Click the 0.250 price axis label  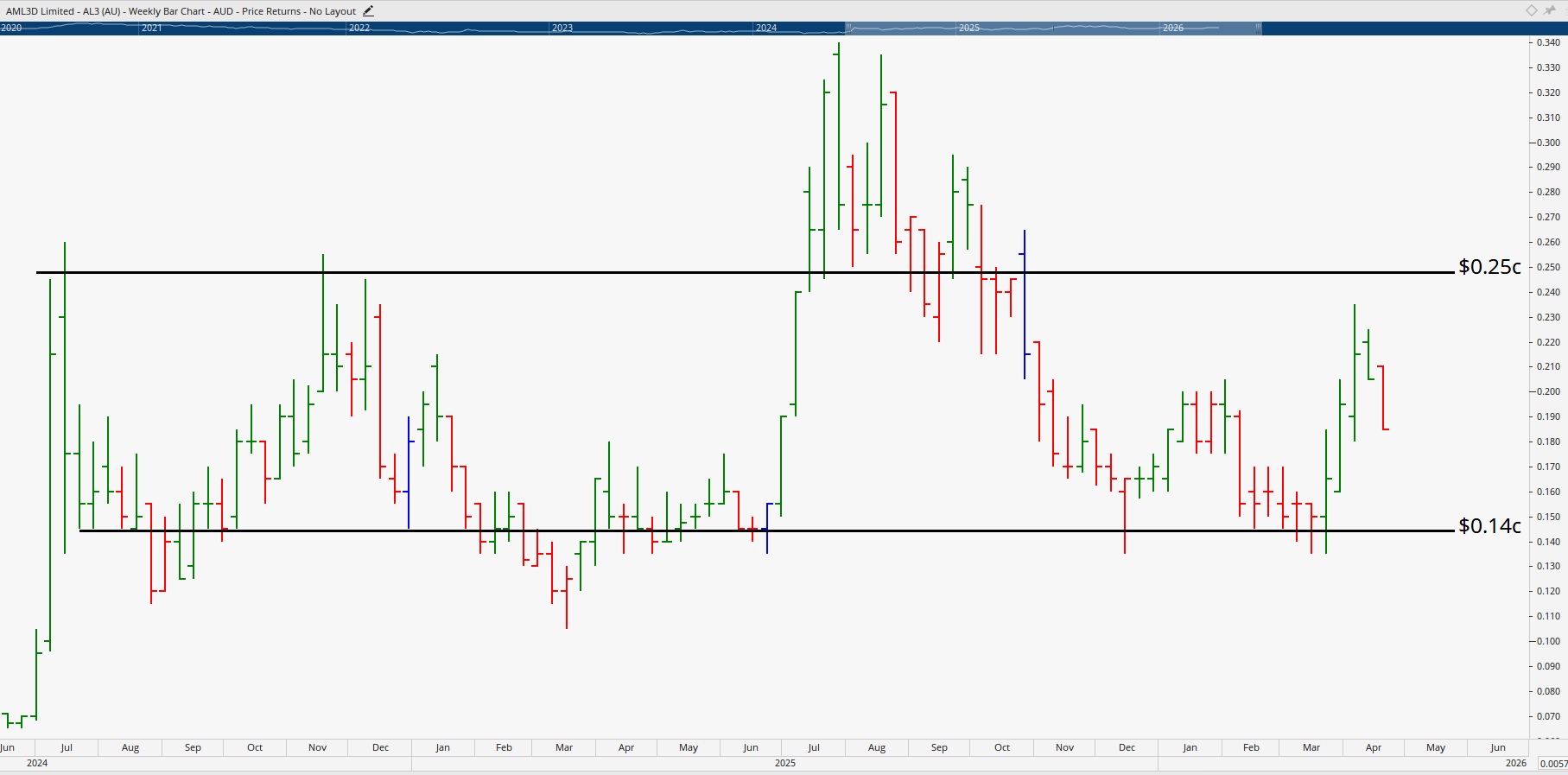point(1548,267)
